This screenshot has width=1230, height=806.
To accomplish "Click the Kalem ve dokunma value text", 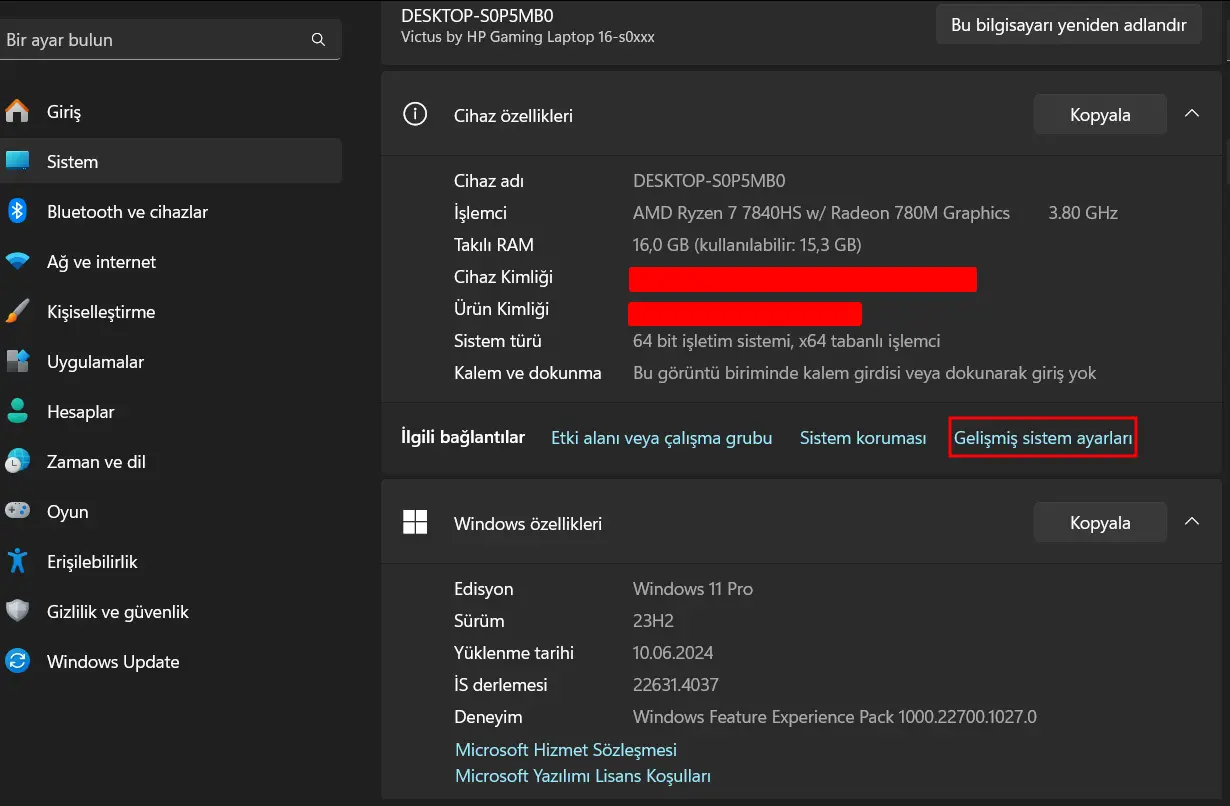I will pyautogui.click(x=865, y=373).
